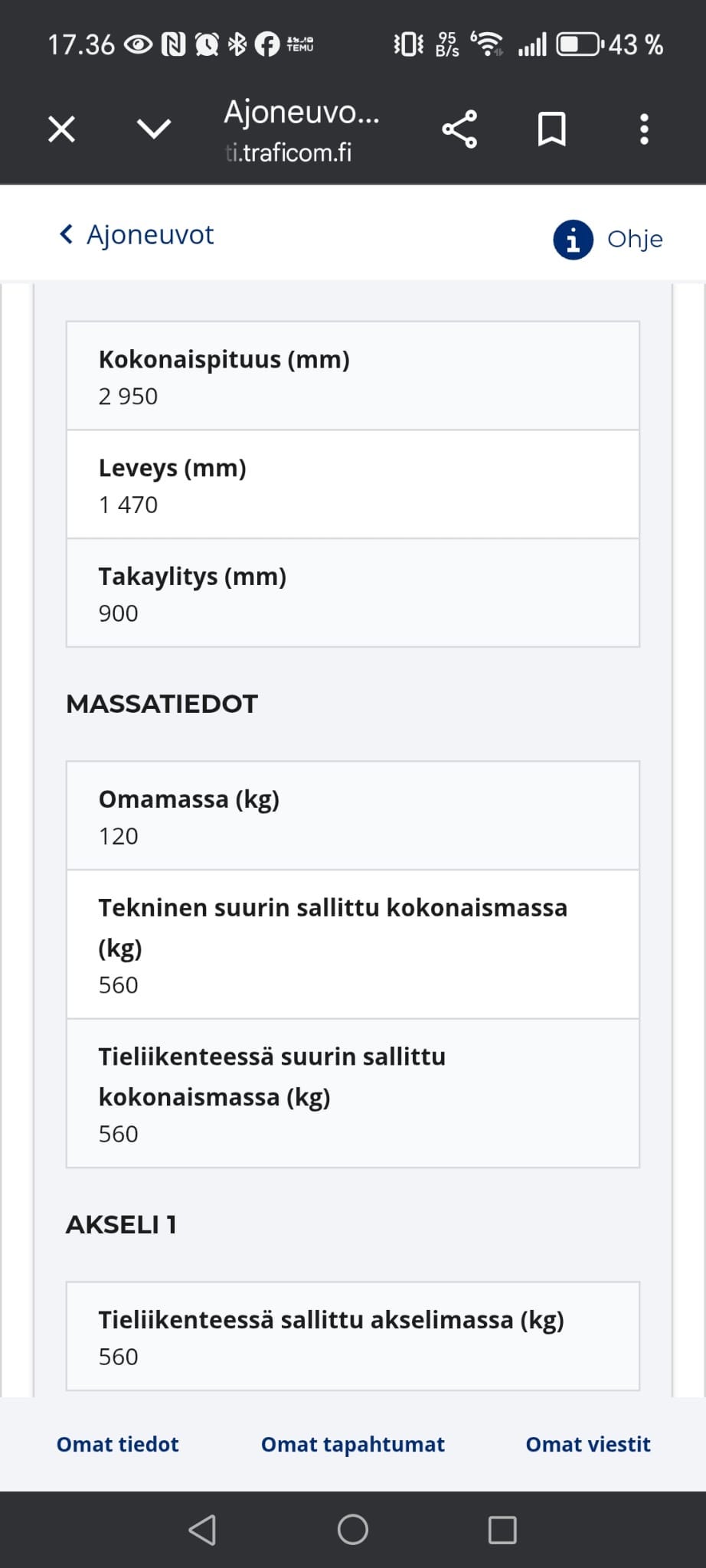Select the Kokonaispituus (mm) row
706x1568 pixels.
click(353, 375)
